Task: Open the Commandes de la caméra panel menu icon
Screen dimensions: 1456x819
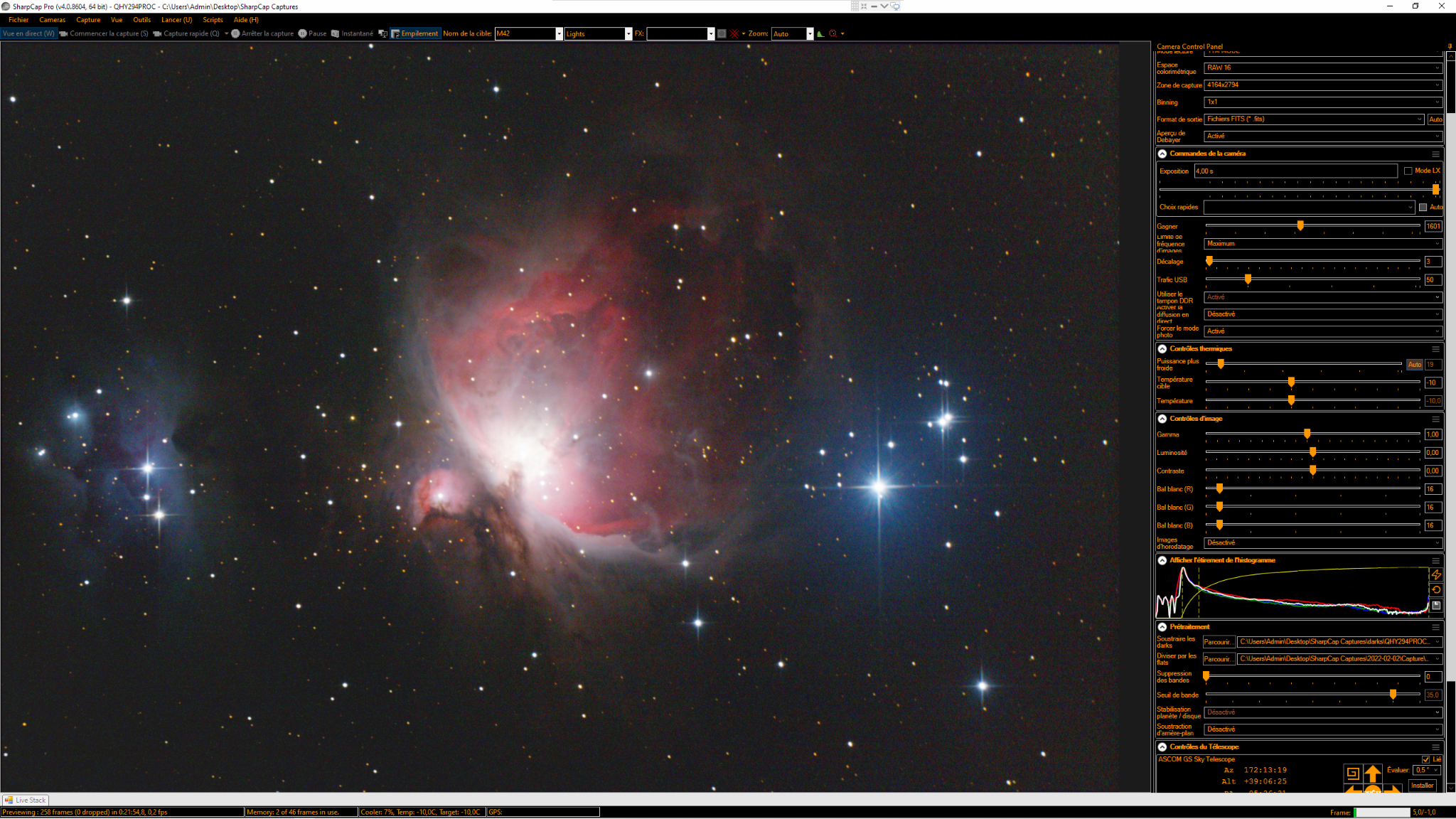Action: [x=1435, y=154]
